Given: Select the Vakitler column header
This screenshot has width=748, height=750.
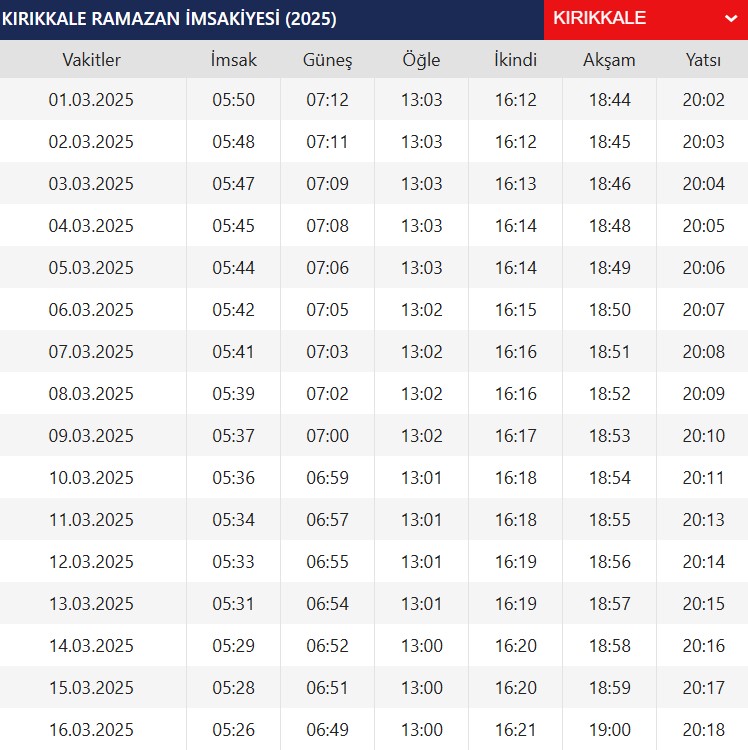Looking at the screenshot, I should point(91,60).
